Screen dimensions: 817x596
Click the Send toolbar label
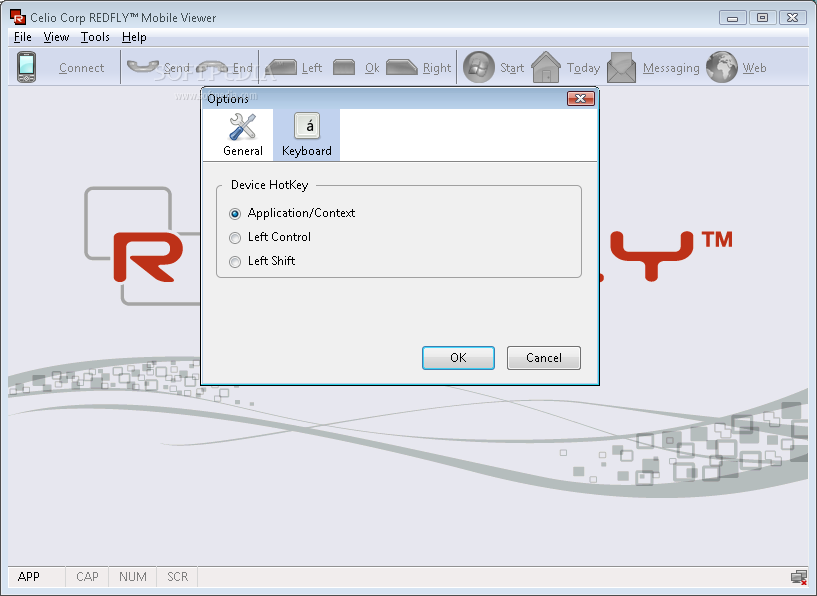point(177,68)
